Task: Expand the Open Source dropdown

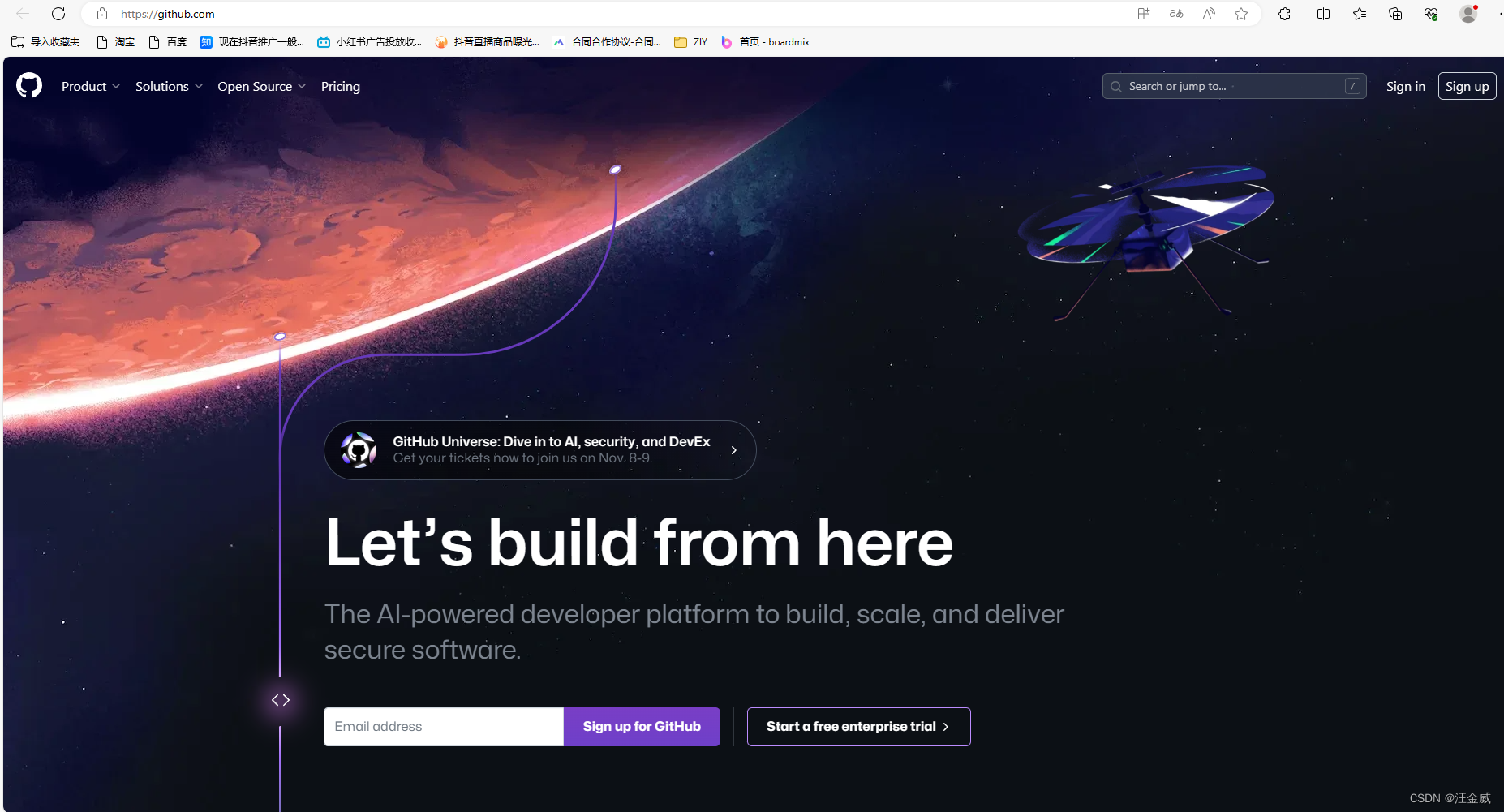Action: pos(261,86)
